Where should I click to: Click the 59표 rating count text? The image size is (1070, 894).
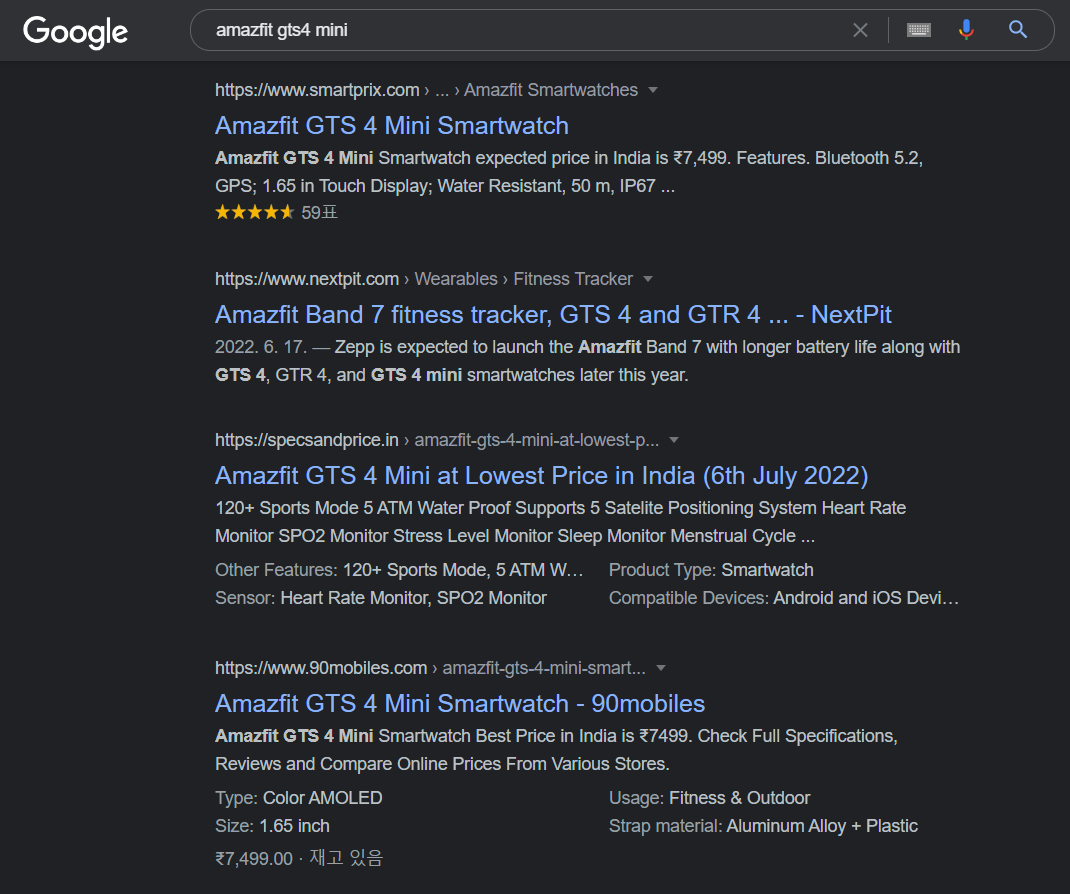pyautogui.click(x=319, y=213)
